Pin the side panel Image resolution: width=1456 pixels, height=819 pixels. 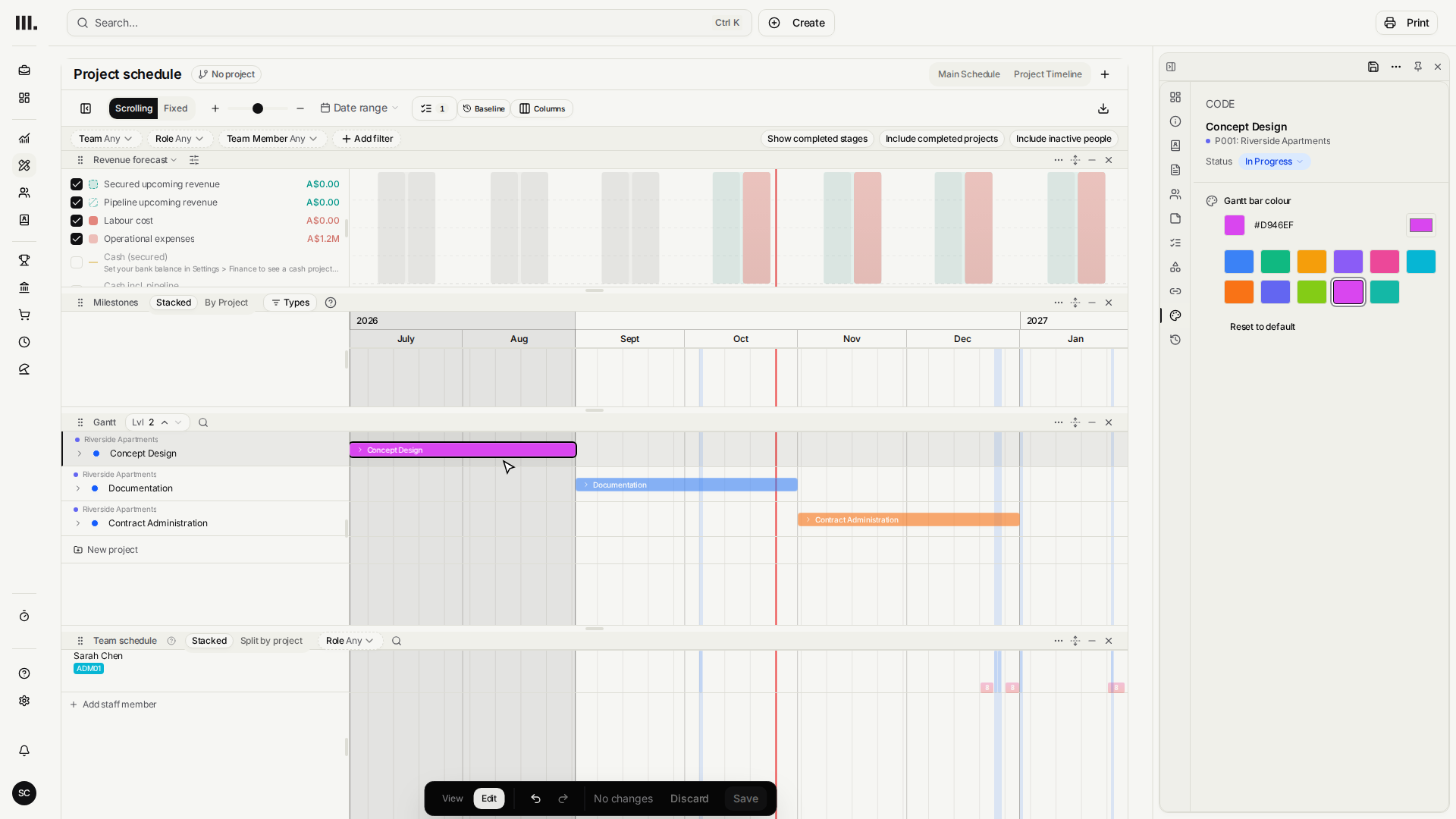1417,67
